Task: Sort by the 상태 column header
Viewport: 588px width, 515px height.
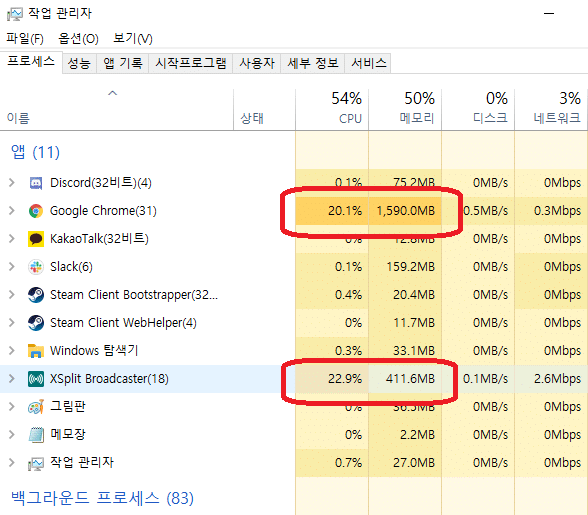Action: tap(264, 110)
